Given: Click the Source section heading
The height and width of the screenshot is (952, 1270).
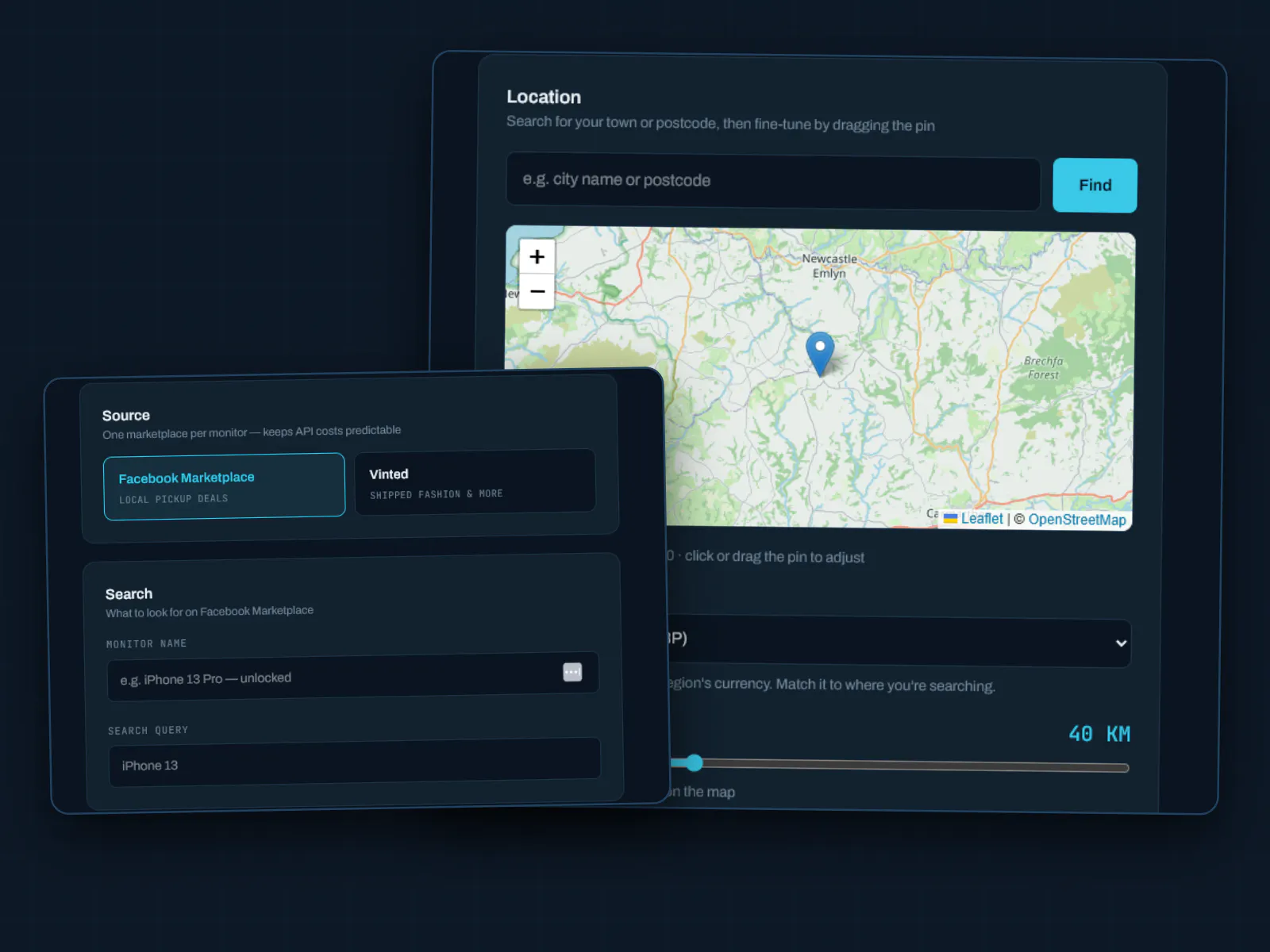Looking at the screenshot, I should [126, 416].
